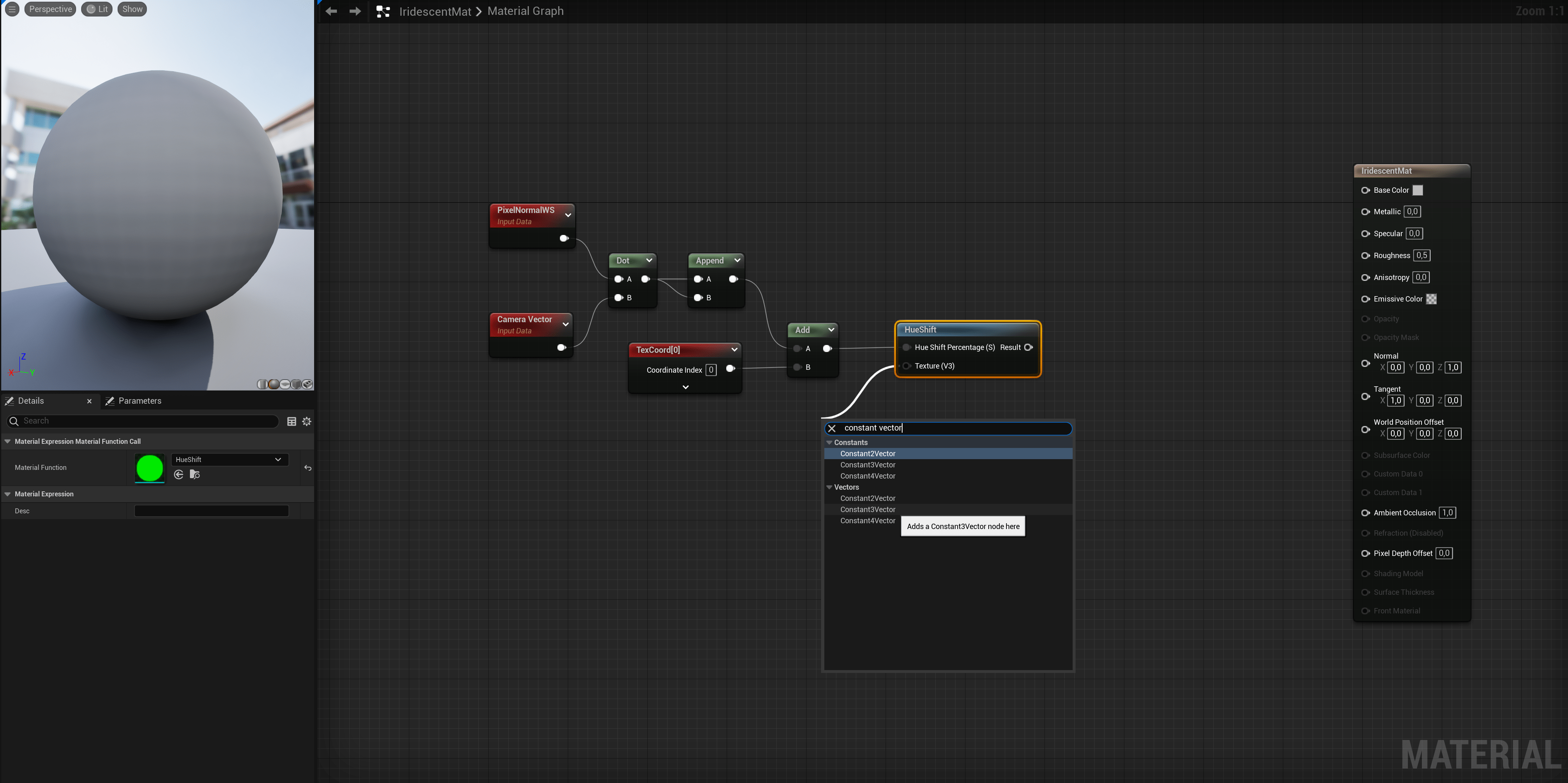Collapse the Material Expression section
The height and width of the screenshot is (783, 1568).
click(8, 494)
